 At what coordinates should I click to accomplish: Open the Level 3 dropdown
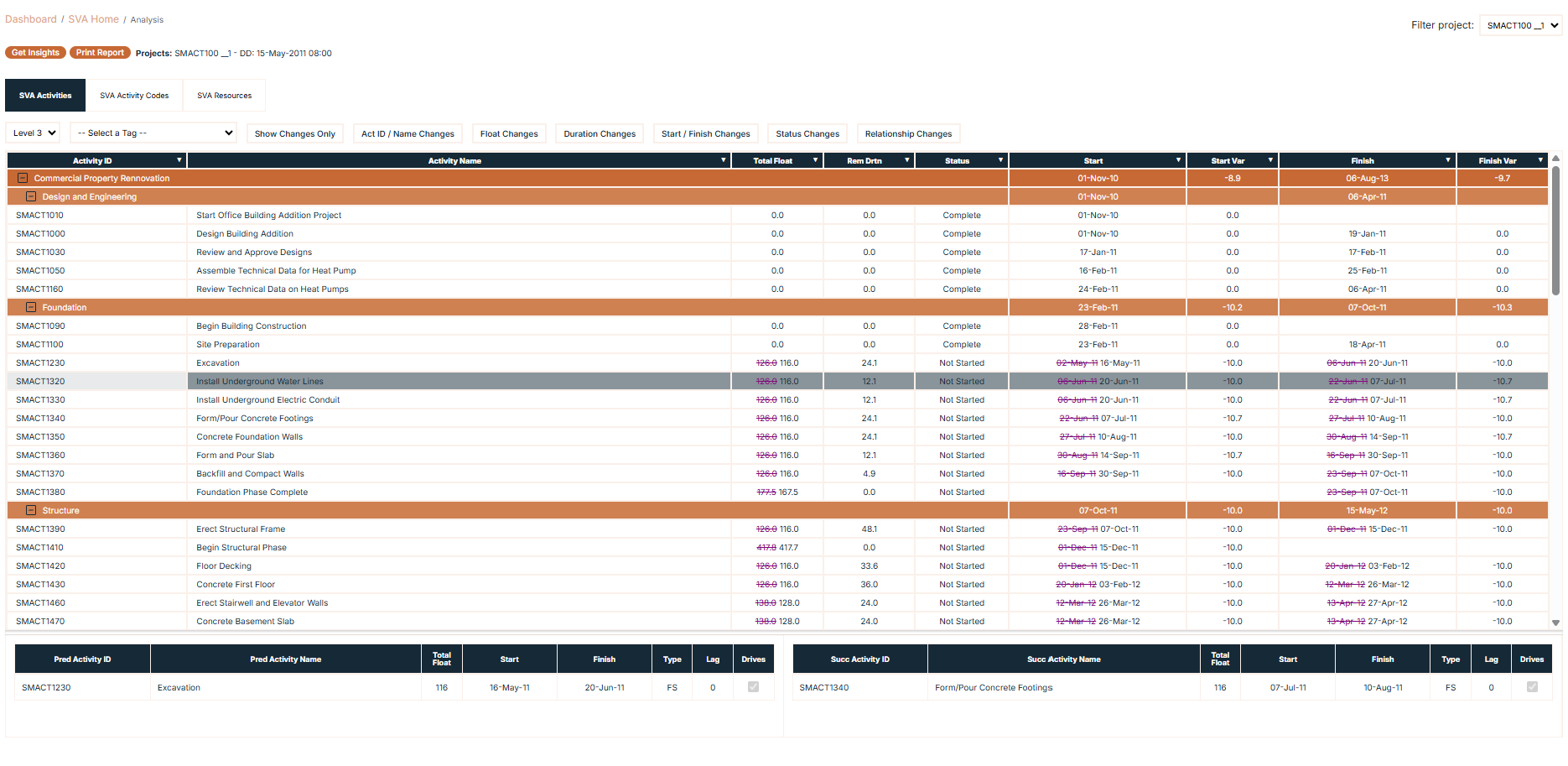click(32, 133)
